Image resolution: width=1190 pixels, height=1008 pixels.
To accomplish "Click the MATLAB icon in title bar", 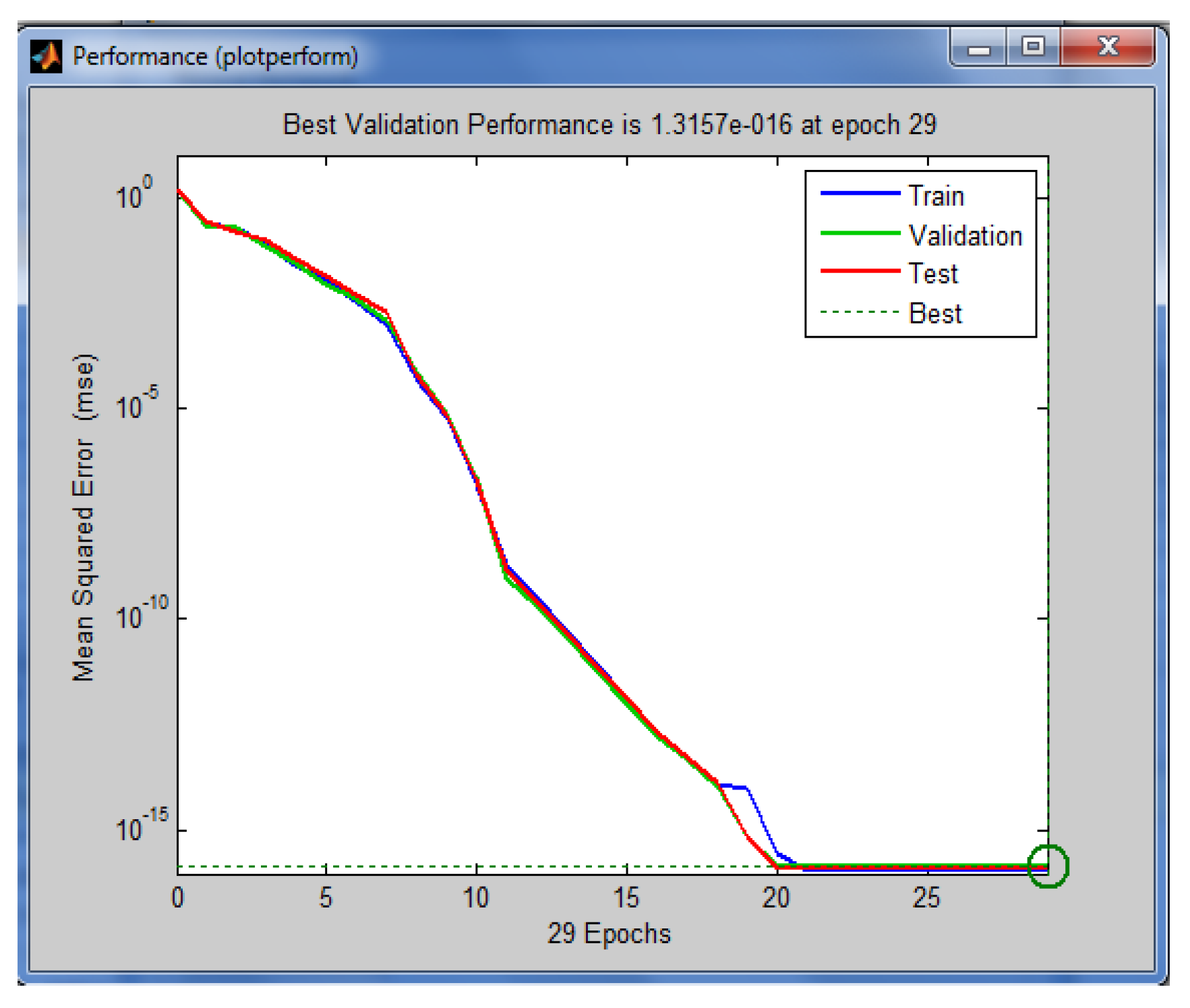I will pos(46,56).
